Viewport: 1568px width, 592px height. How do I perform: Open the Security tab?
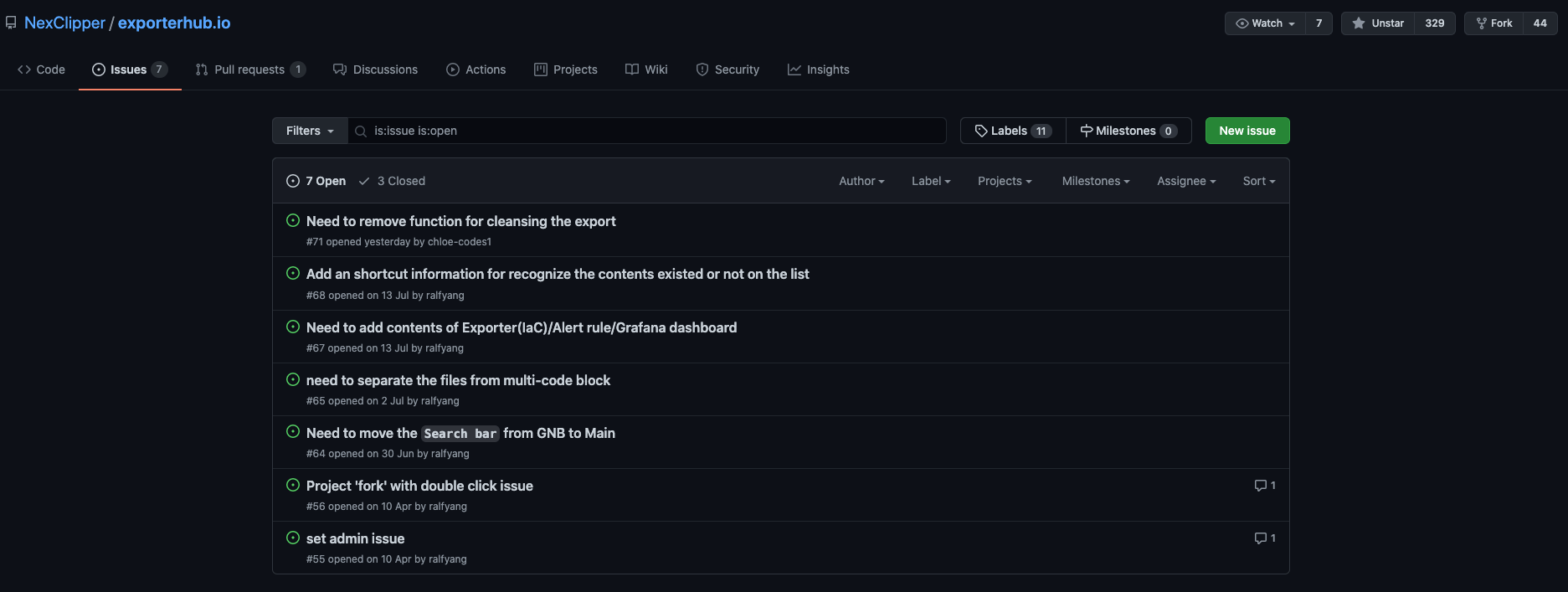[727, 69]
